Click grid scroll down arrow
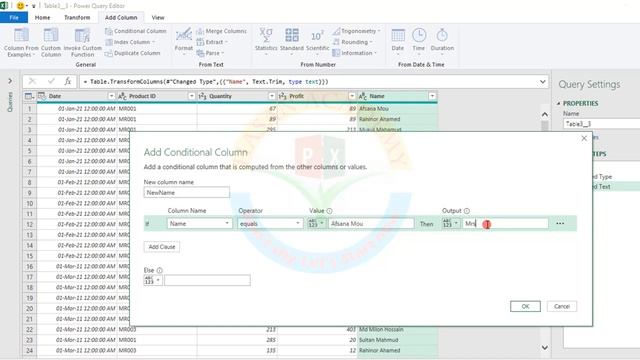 click(x=545, y=347)
